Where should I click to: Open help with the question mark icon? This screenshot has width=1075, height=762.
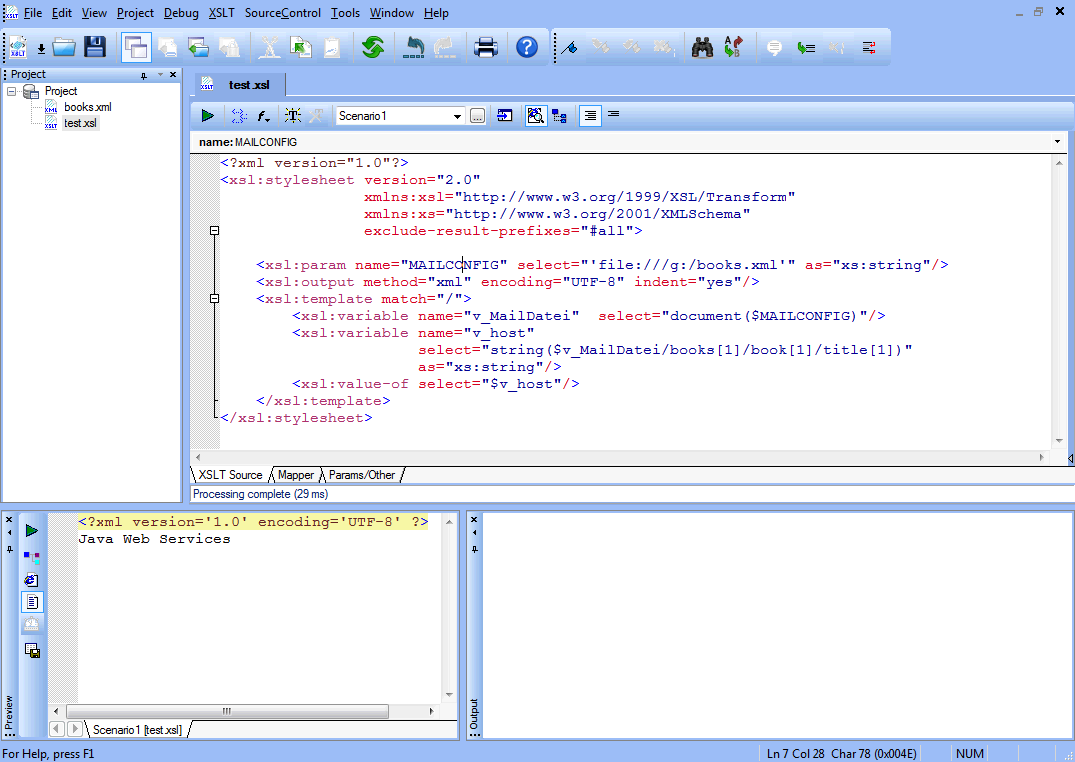pyautogui.click(x=527, y=47)
